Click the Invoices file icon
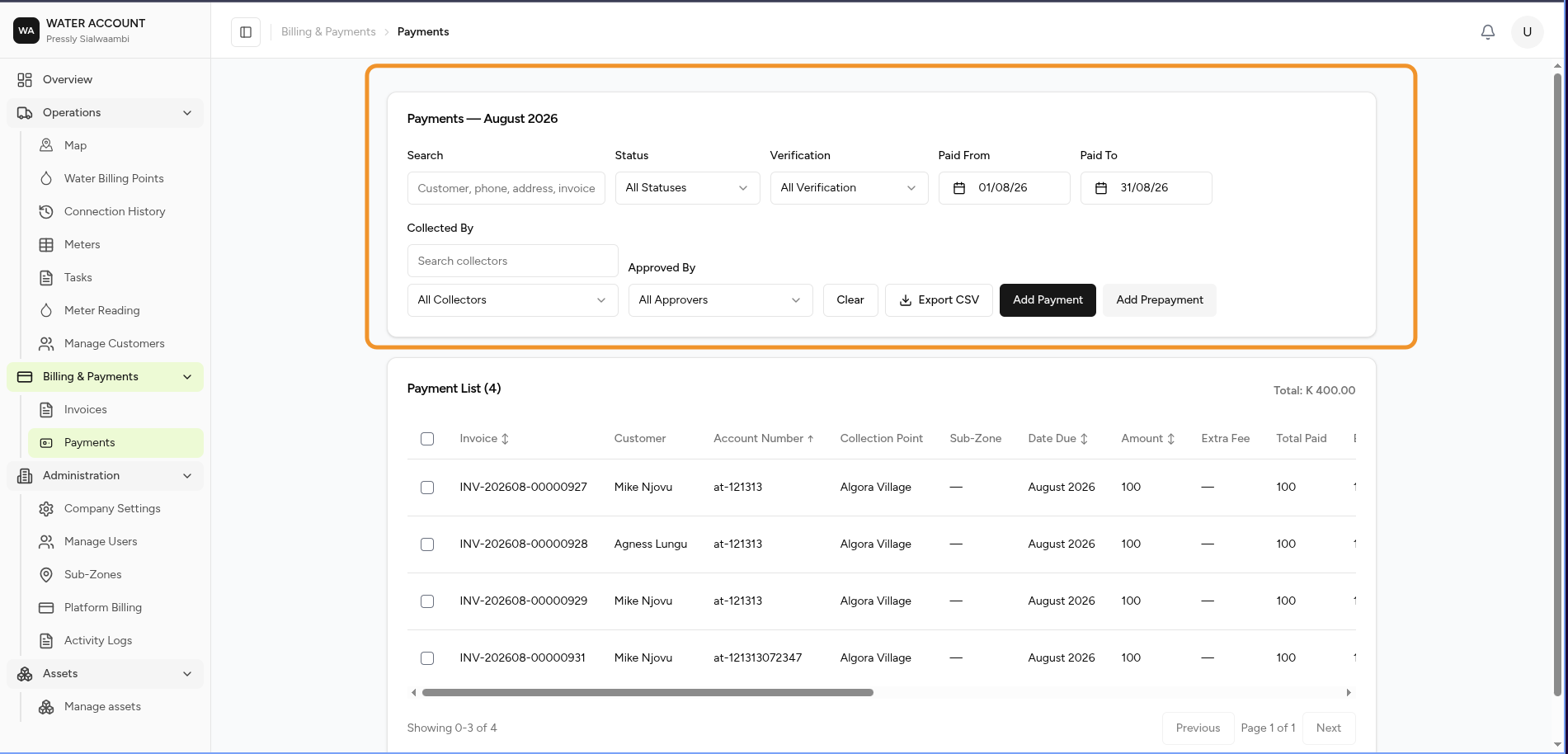 point(46,409)
